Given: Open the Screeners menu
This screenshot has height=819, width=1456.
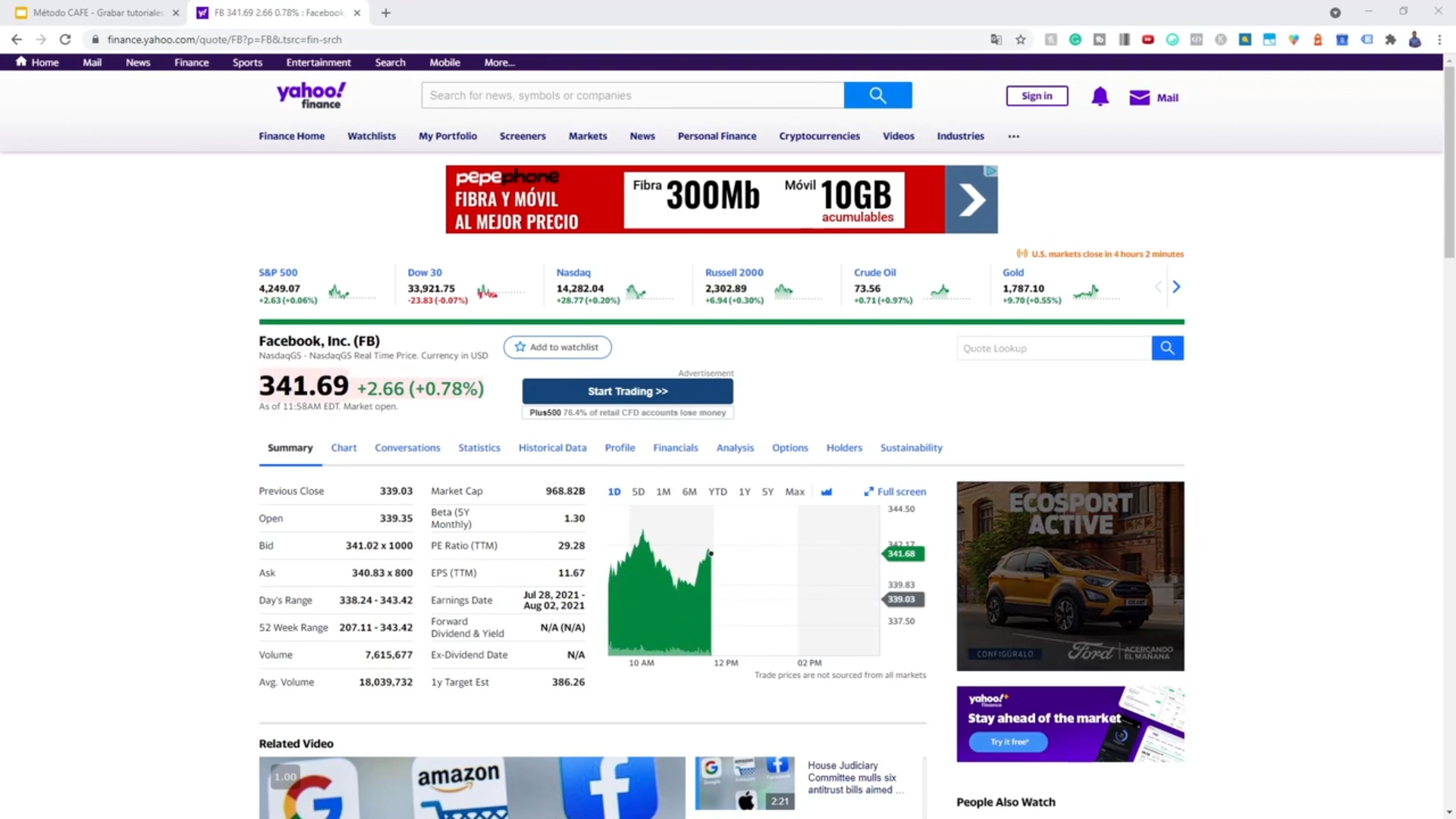Looking at the screenshot, I should tap(522, 136).
